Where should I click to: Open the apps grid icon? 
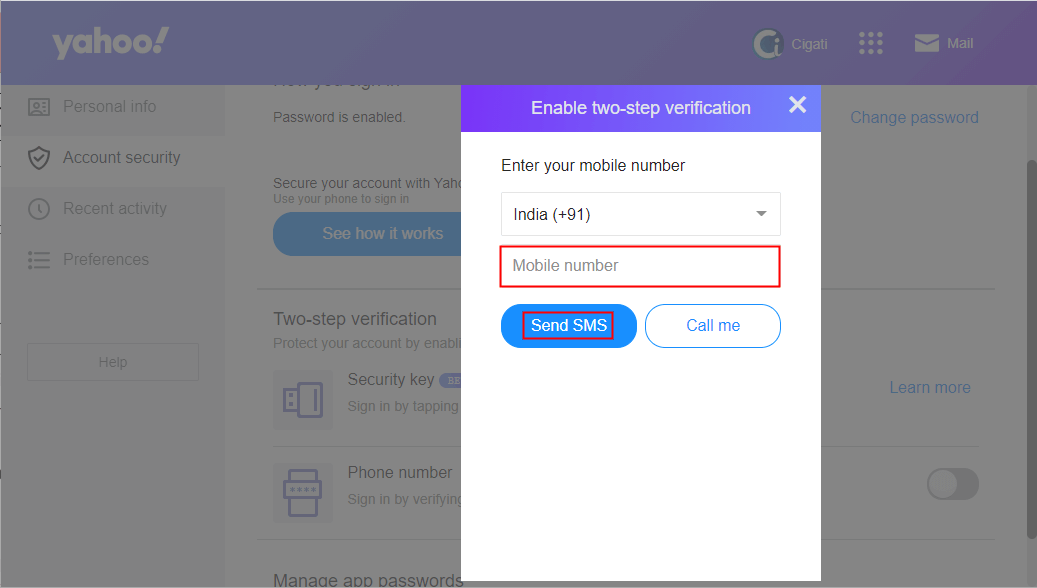(870, 43)
